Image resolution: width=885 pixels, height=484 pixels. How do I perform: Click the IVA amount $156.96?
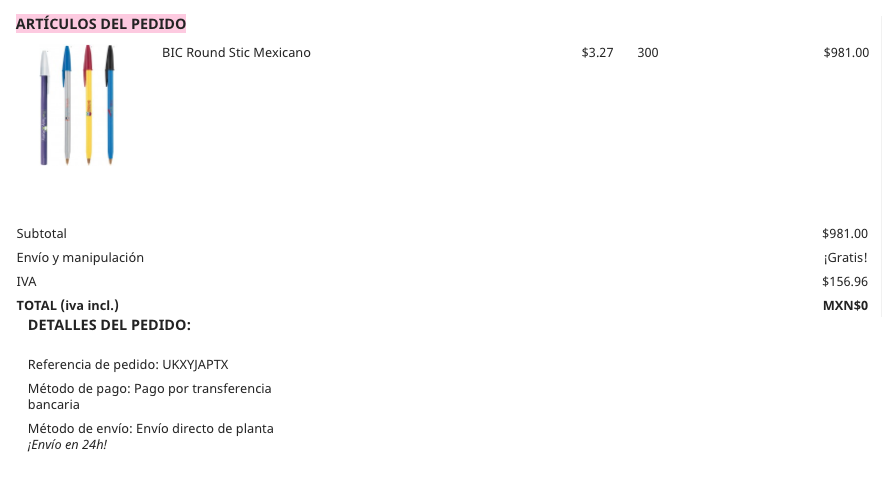tap(845, 281)
